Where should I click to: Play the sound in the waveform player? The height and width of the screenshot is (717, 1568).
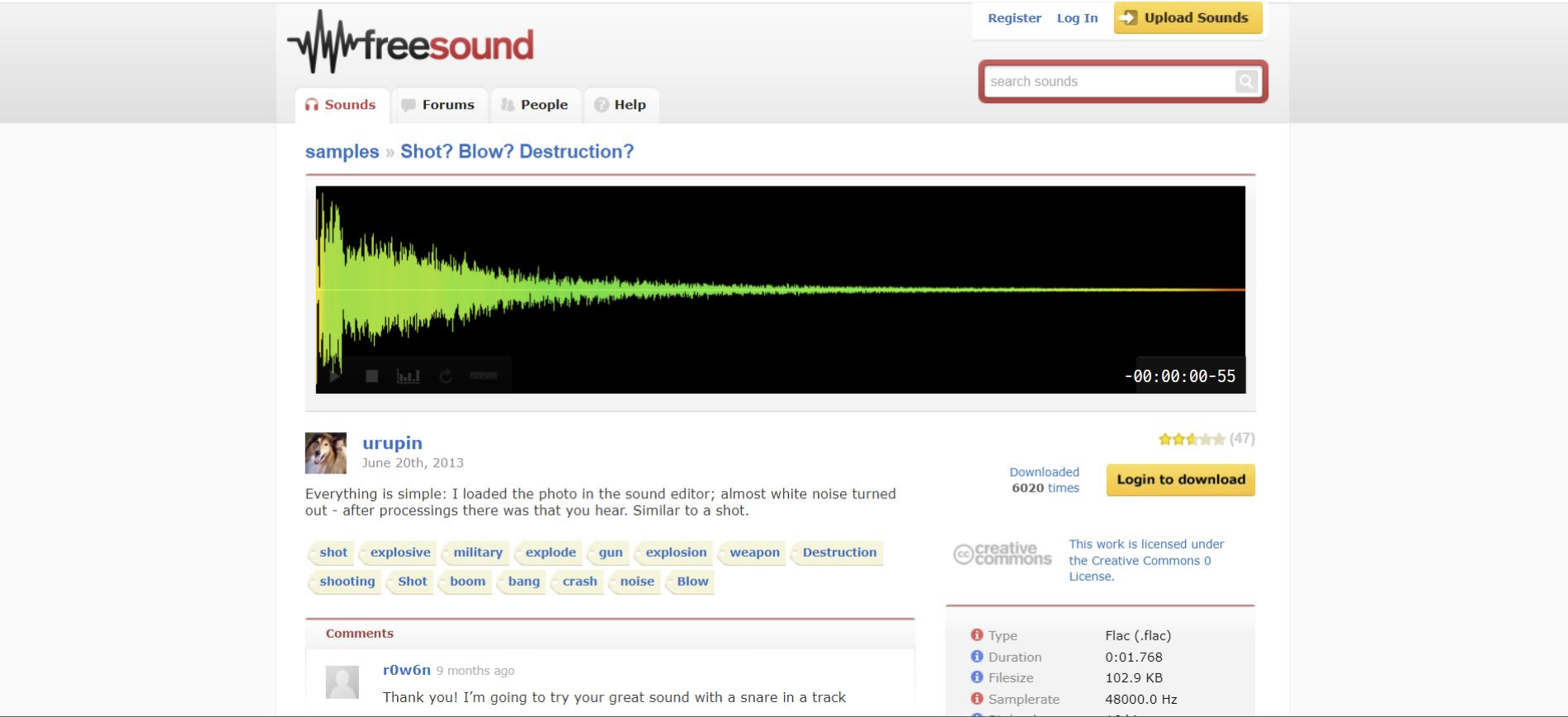335,376
